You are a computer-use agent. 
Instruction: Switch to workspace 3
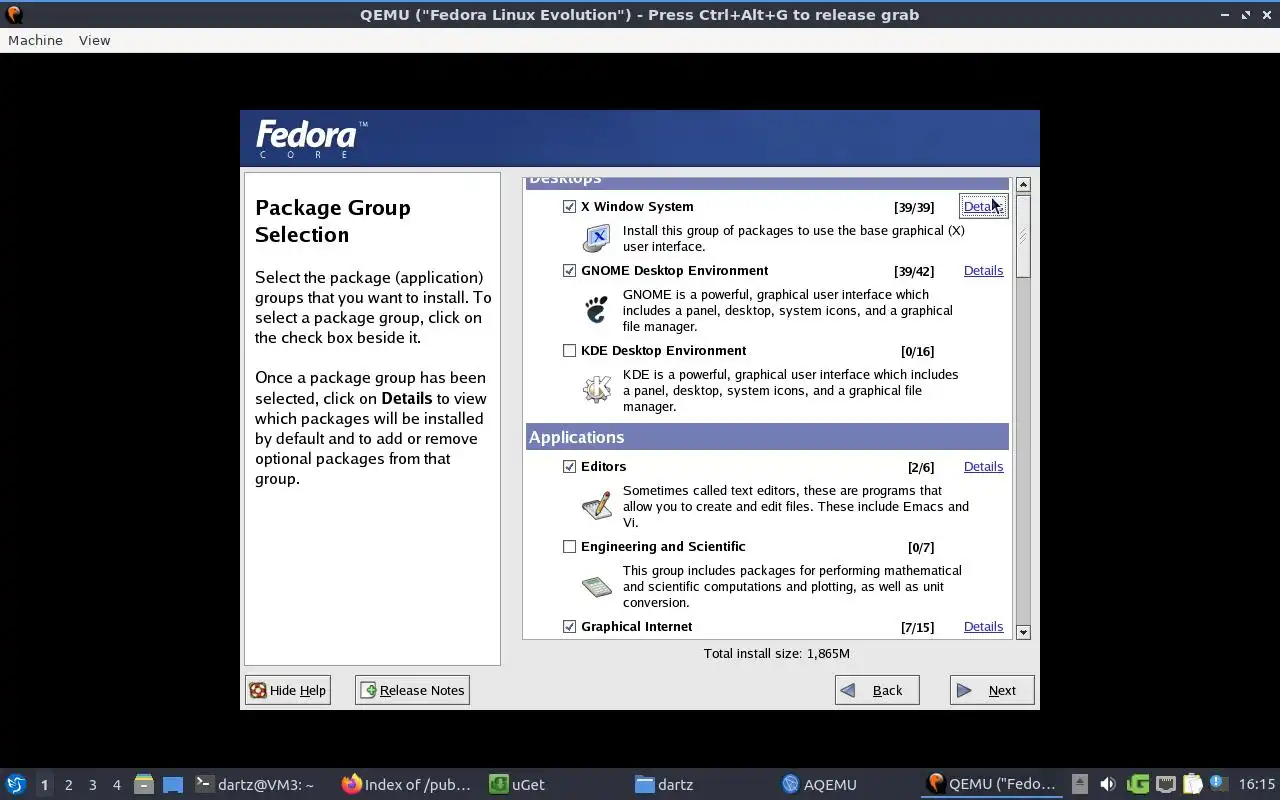92,784
